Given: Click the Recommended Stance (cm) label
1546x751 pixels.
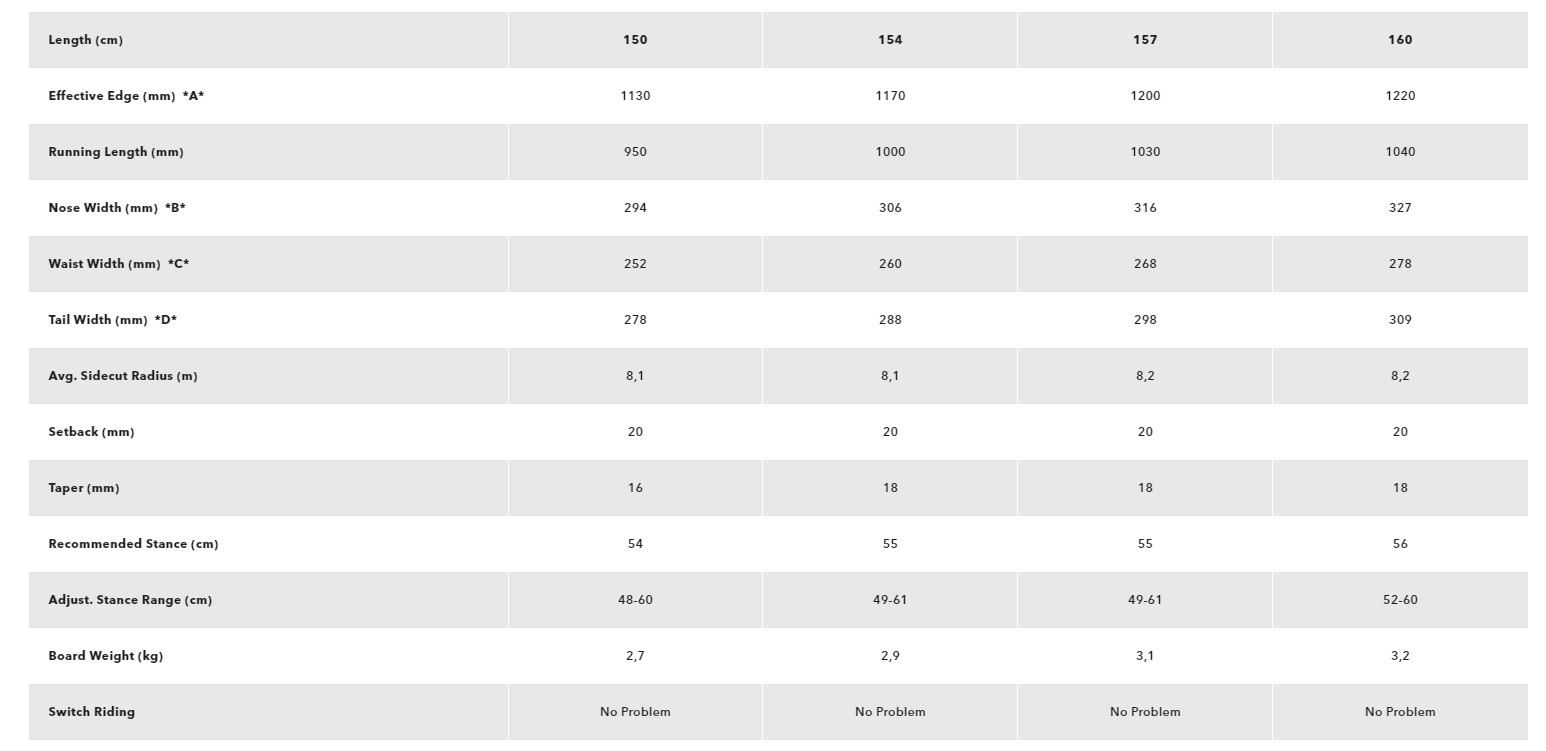Looking at the screenshot, I should (x=133, y=544).
